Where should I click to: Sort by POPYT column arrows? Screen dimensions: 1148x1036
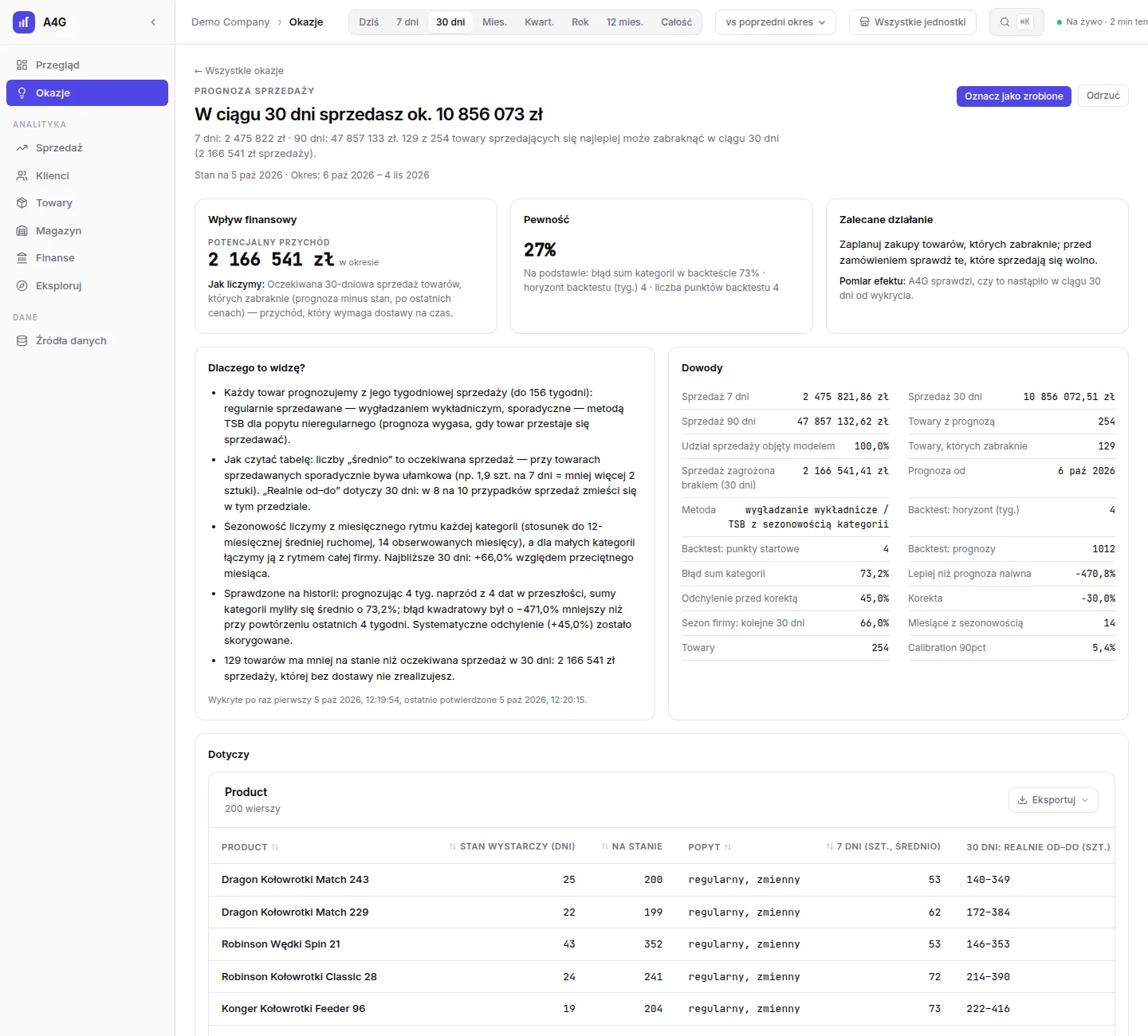(728, 847)
